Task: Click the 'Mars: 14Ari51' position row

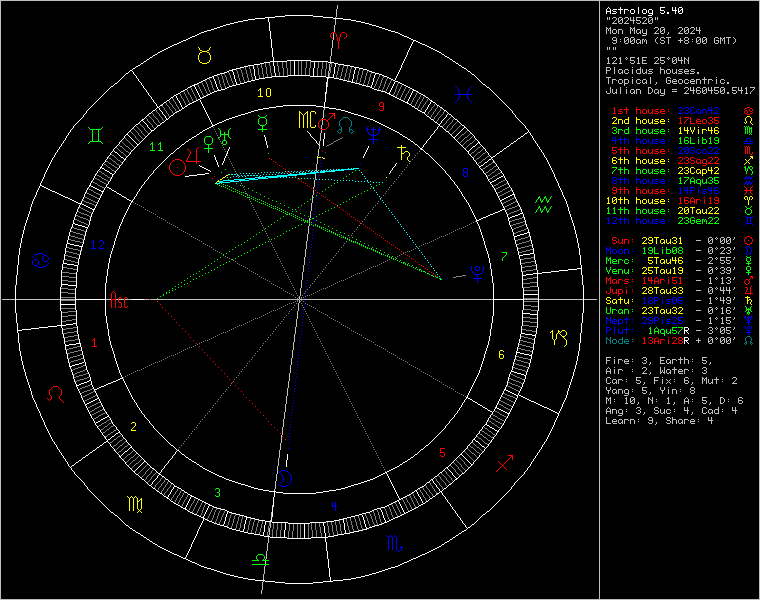Action: (x=680, y=281)
